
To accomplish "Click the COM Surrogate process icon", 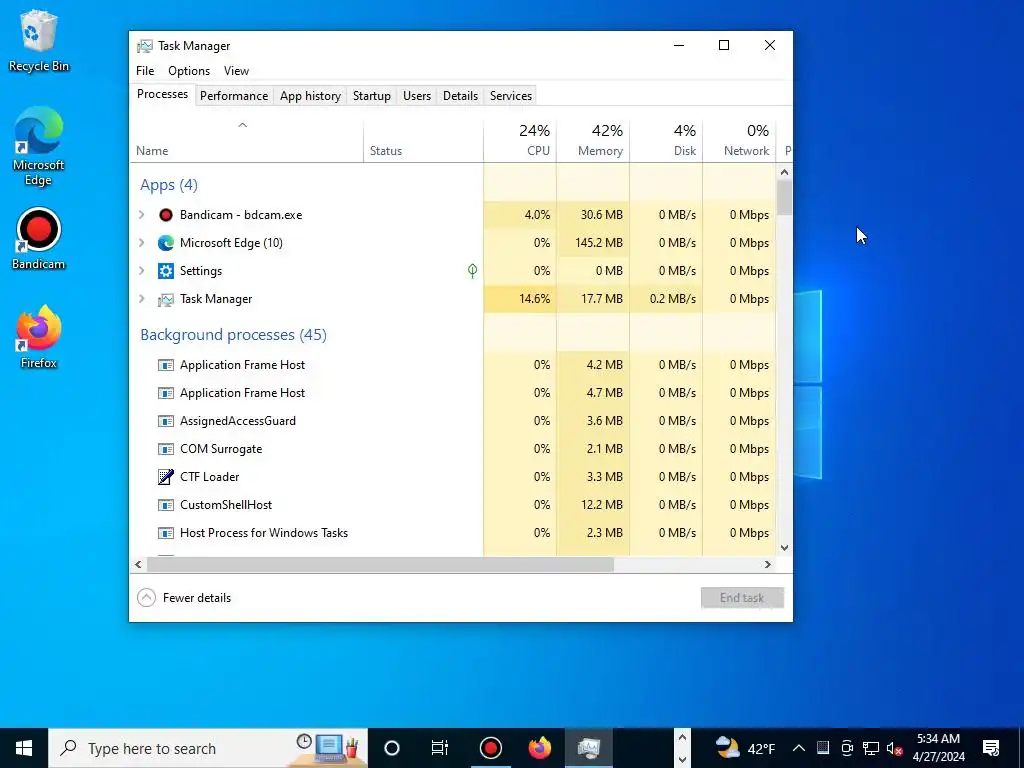I will [166, 449].
